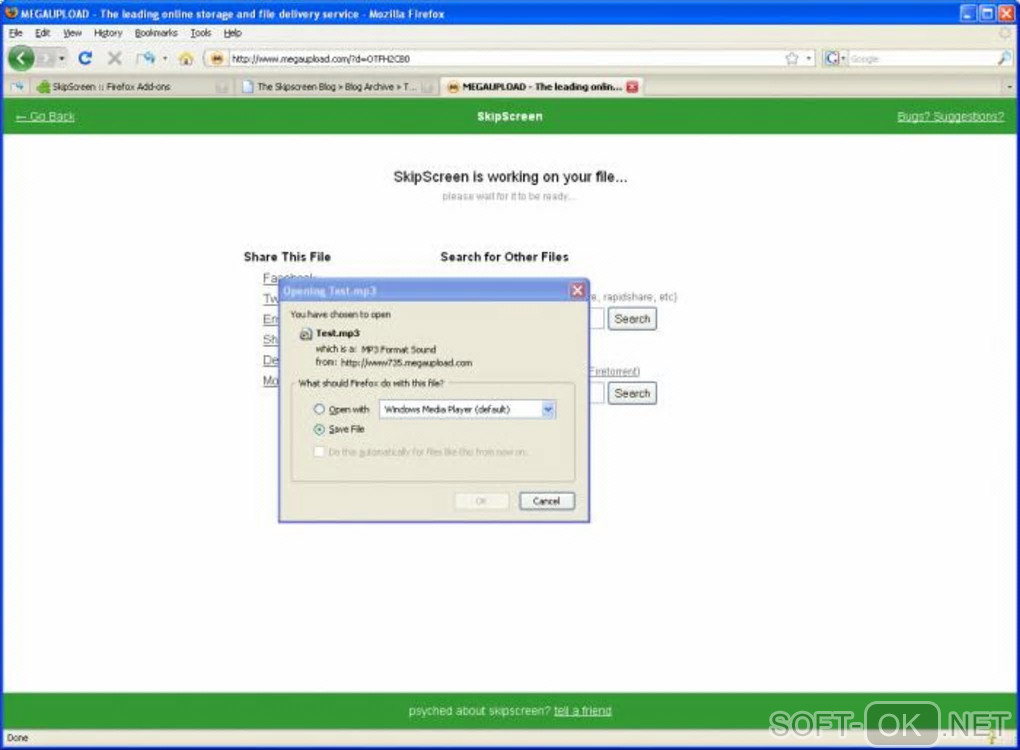Open the History menu

pyautogui.click(x=108, y=33)
